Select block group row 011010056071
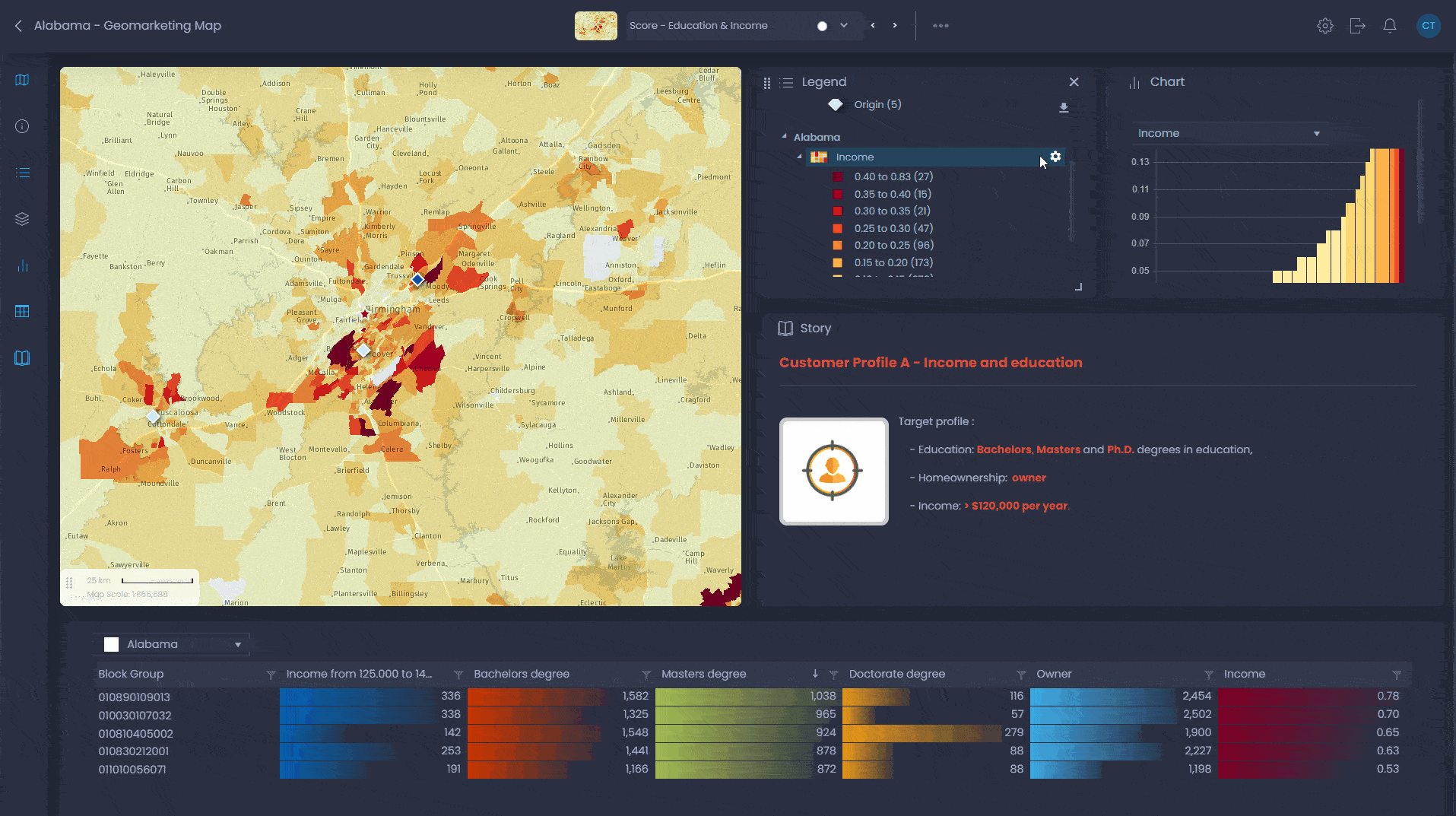This screenshot has height=816, width=1456. tap(132, 770)
